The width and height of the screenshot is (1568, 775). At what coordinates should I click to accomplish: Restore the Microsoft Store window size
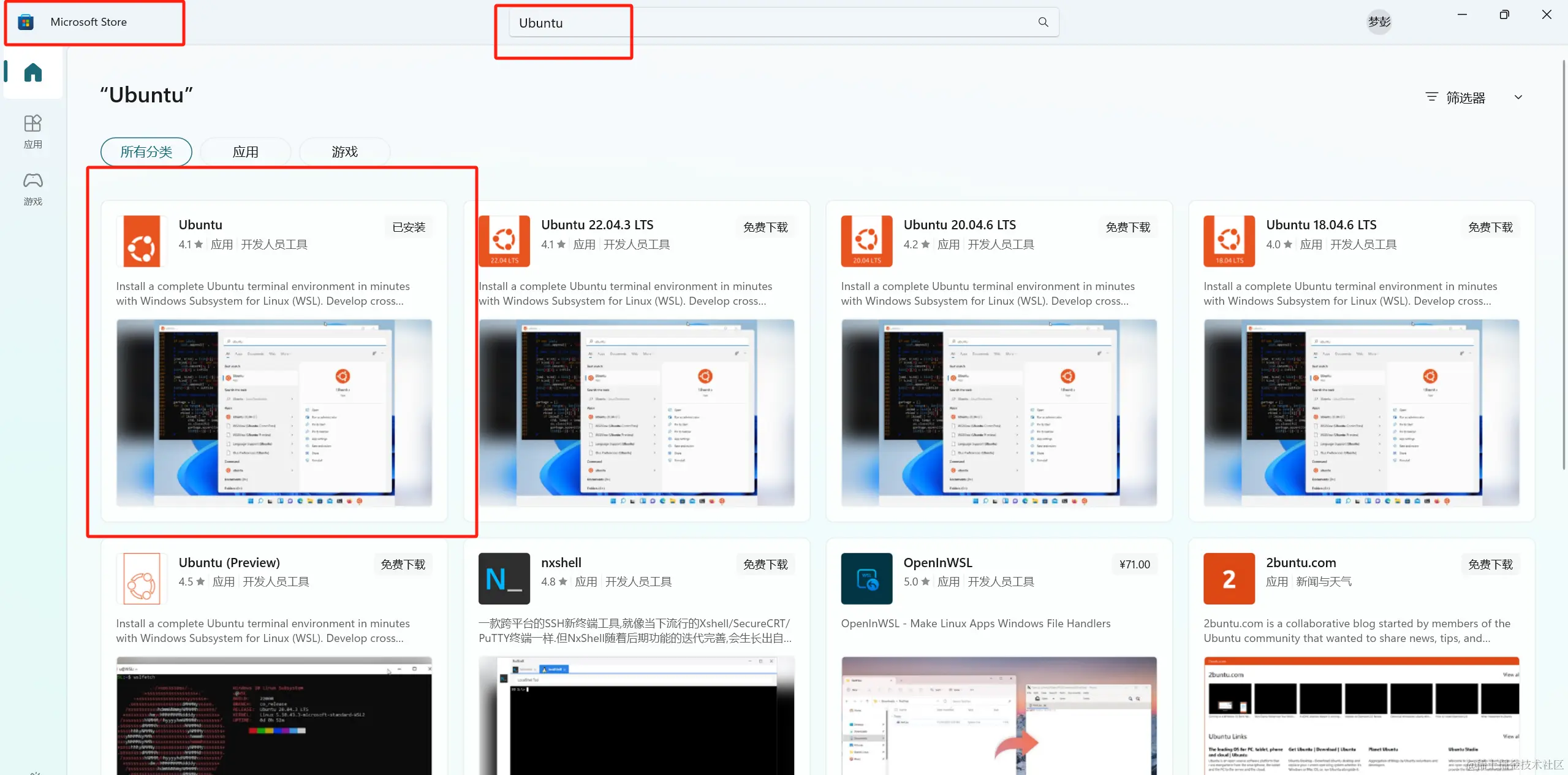[x=1504, y=15]
